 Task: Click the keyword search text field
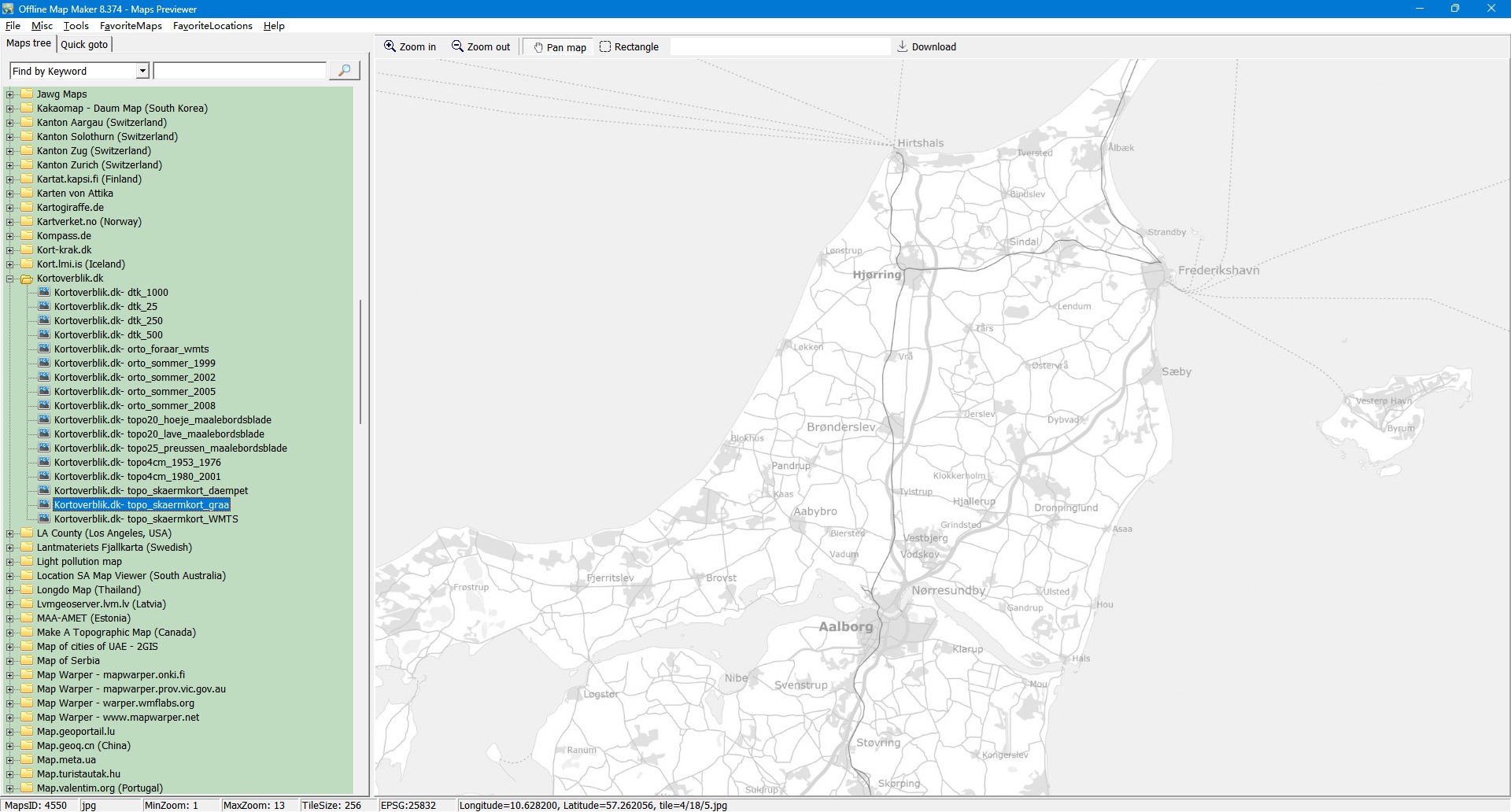240,71
